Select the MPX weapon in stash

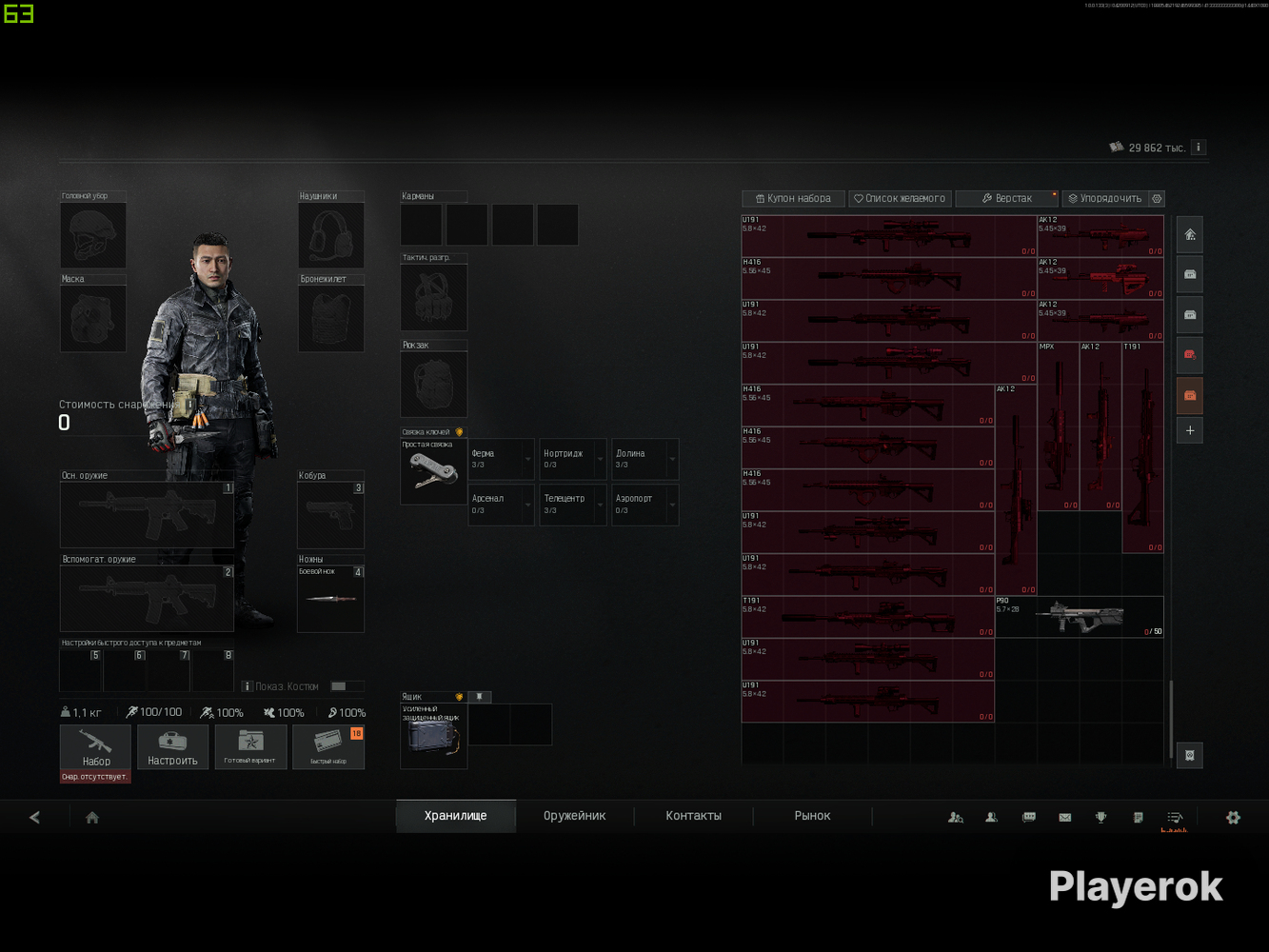point(1058,426)
